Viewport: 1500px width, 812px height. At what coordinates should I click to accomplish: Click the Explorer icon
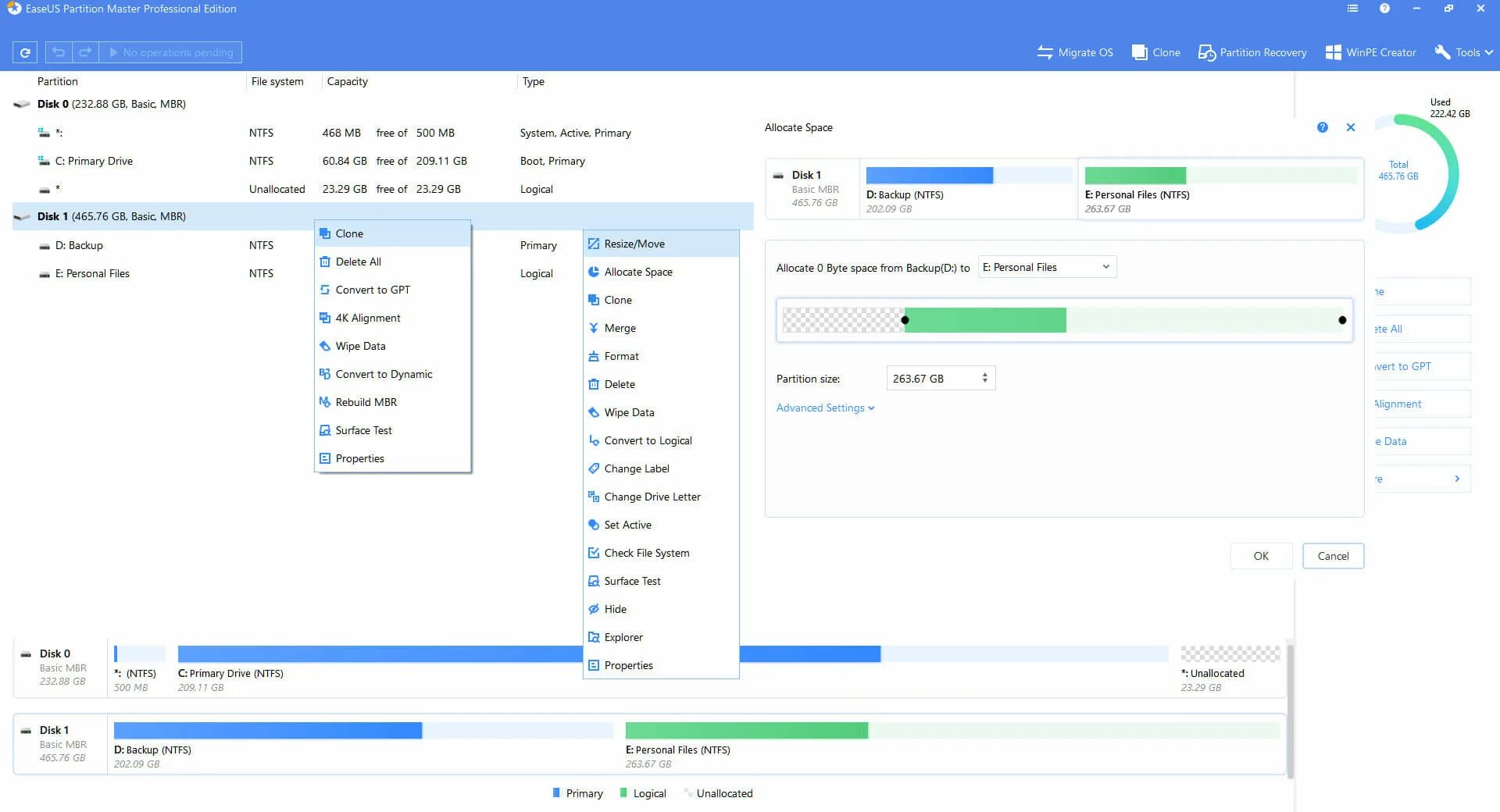(594, 637)
